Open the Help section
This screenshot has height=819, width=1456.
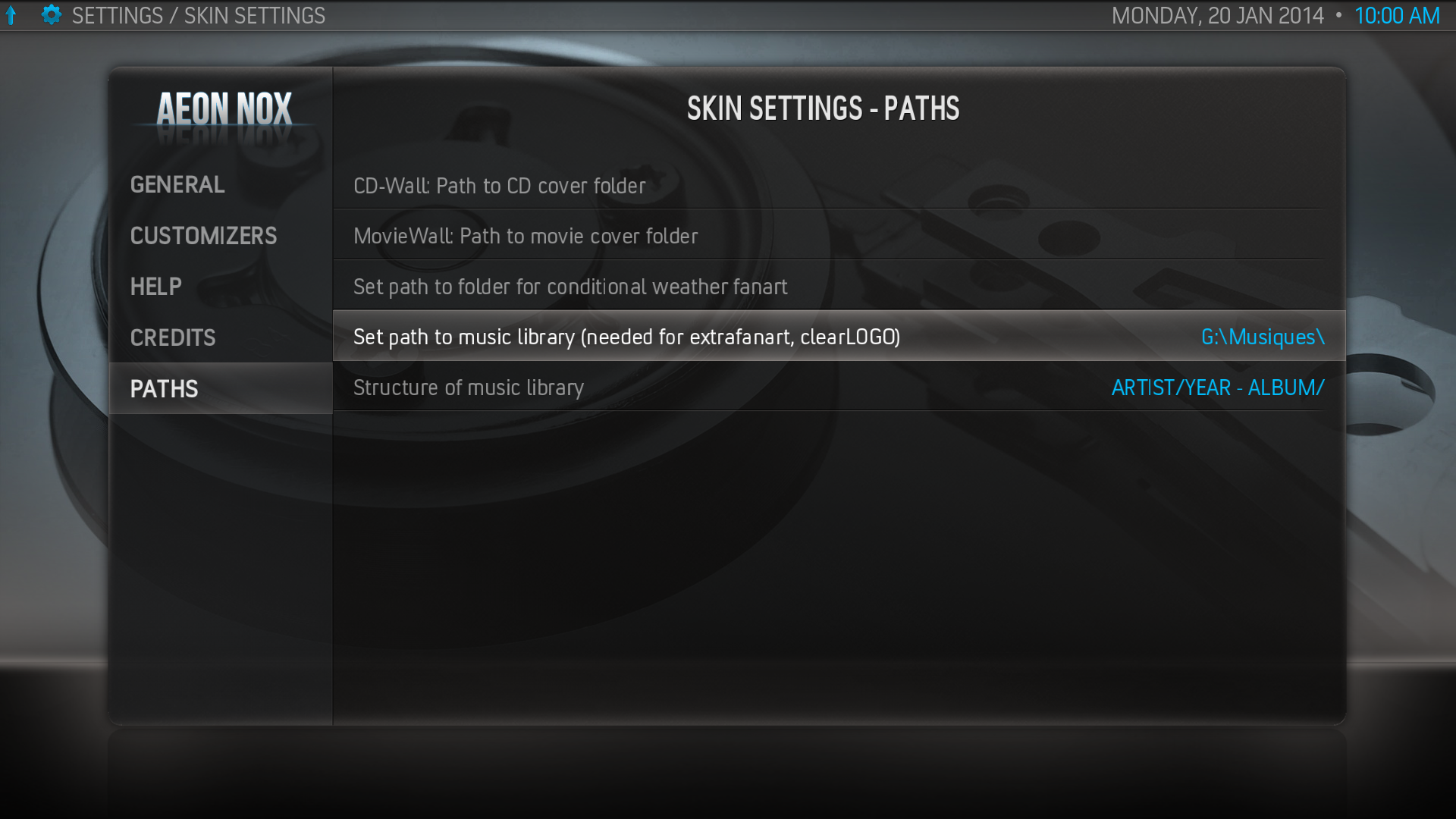155,287
